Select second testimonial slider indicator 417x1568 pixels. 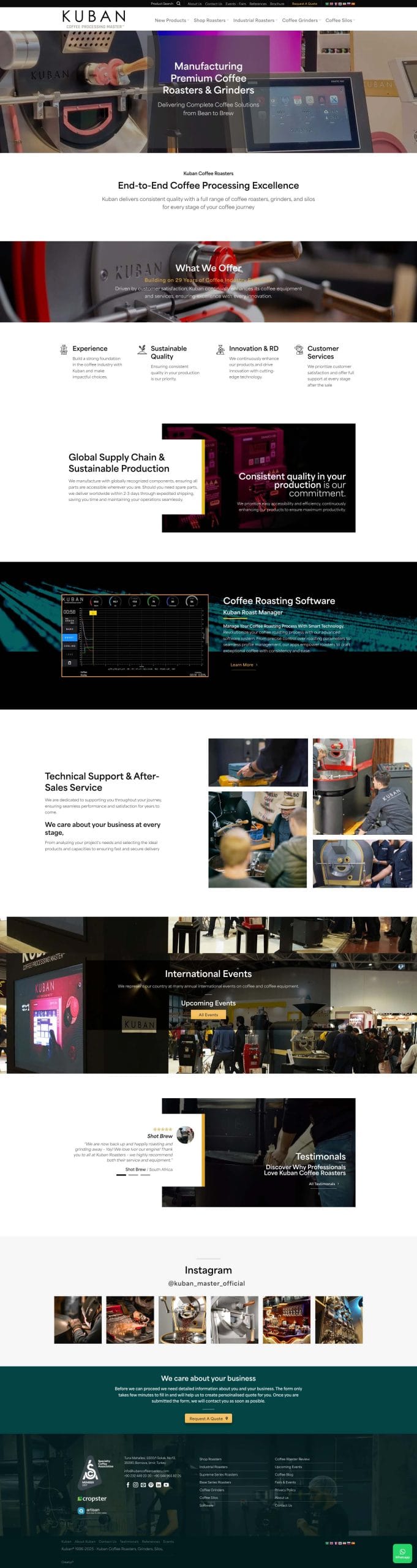(133, 1175)
